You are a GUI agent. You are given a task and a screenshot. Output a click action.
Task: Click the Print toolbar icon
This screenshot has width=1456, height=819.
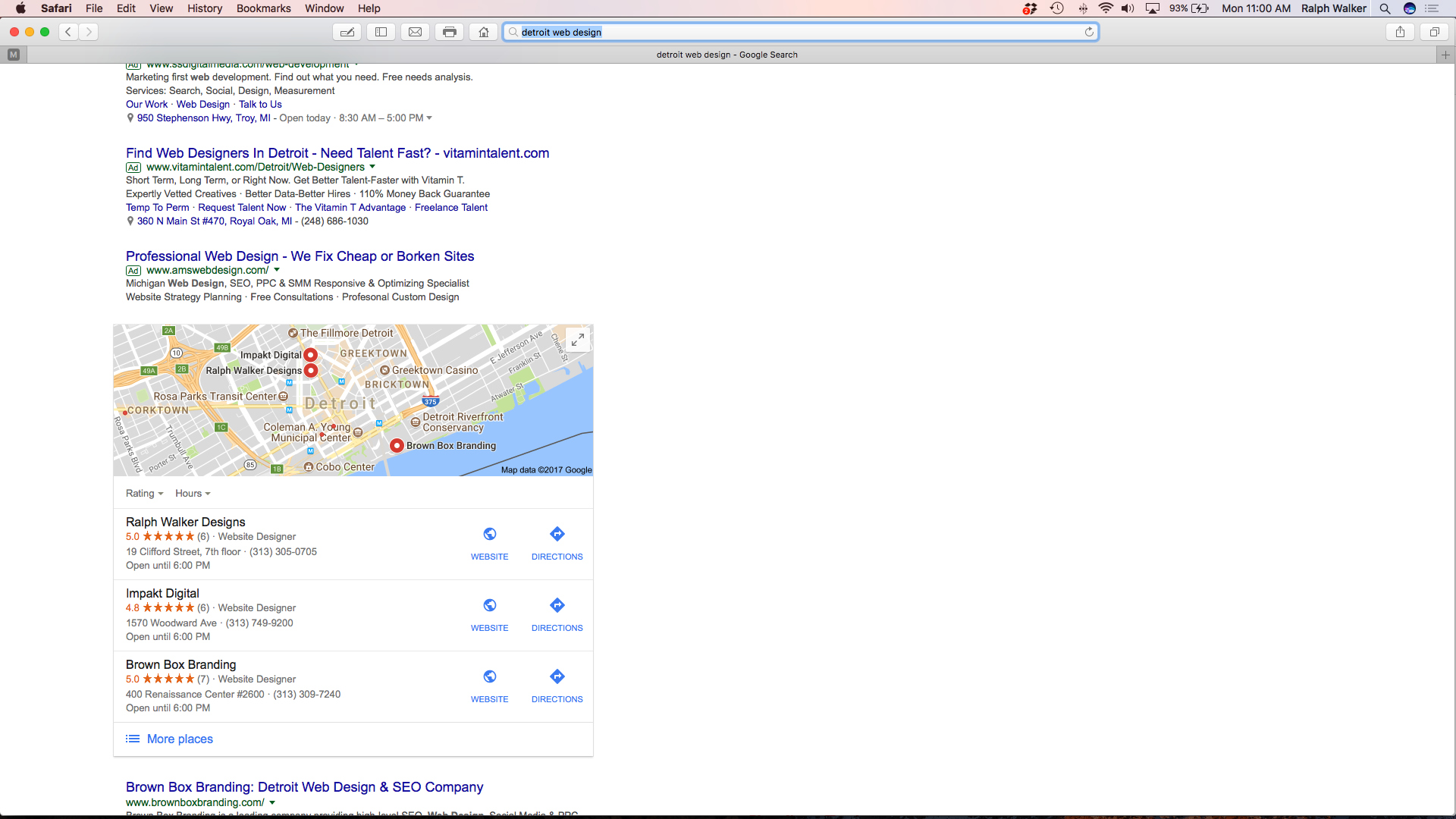coord(450,32)
